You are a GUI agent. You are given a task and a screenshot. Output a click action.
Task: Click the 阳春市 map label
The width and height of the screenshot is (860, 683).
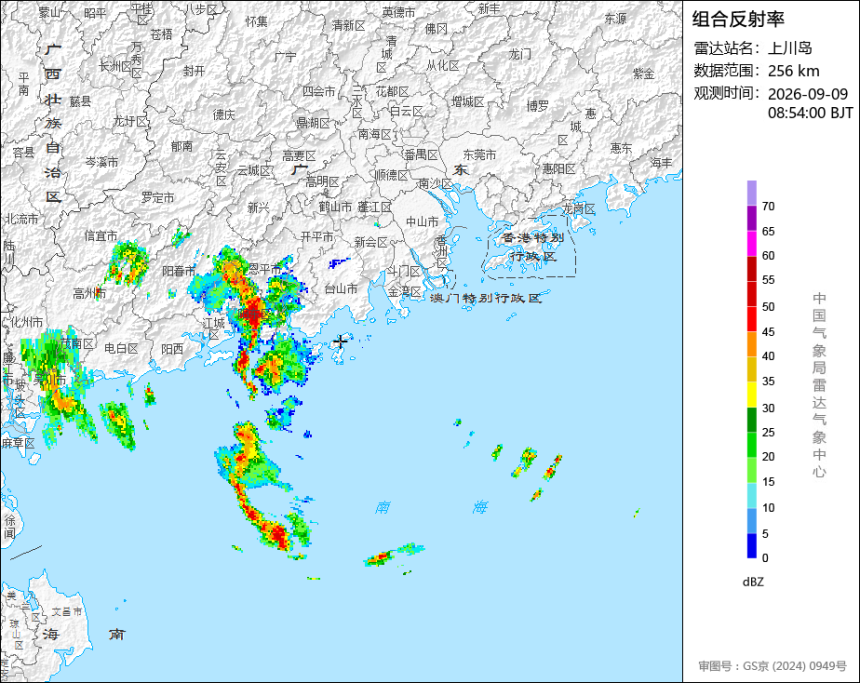coord(179,271)
